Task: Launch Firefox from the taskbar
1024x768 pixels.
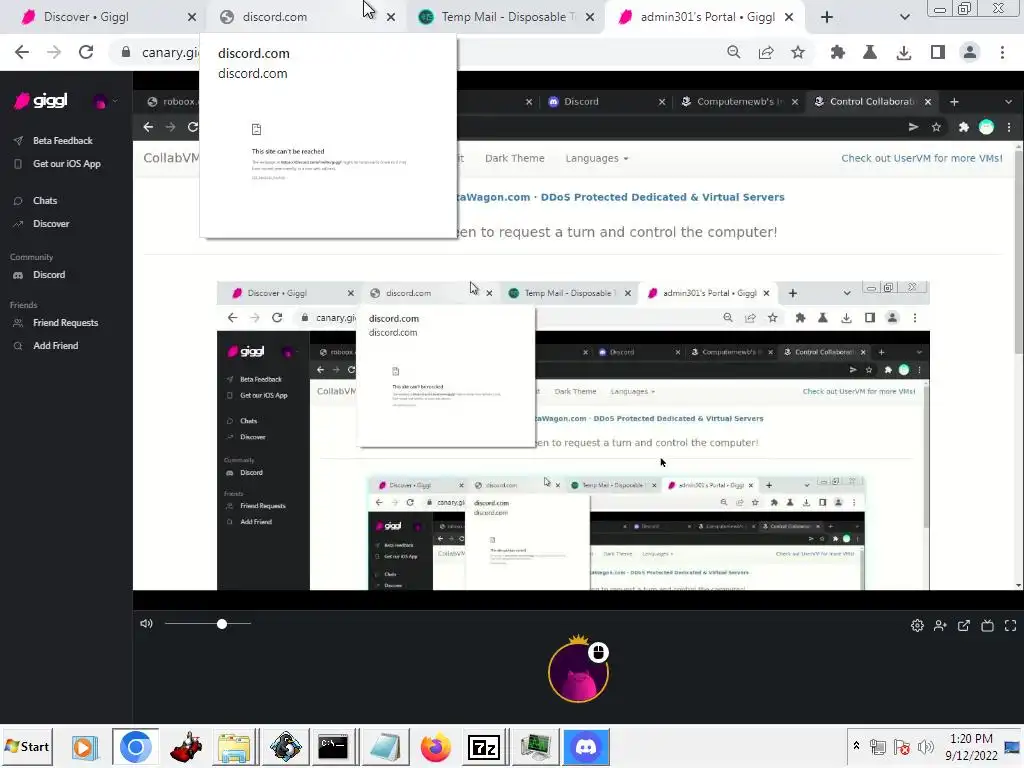Action: [x=436, y=747]
